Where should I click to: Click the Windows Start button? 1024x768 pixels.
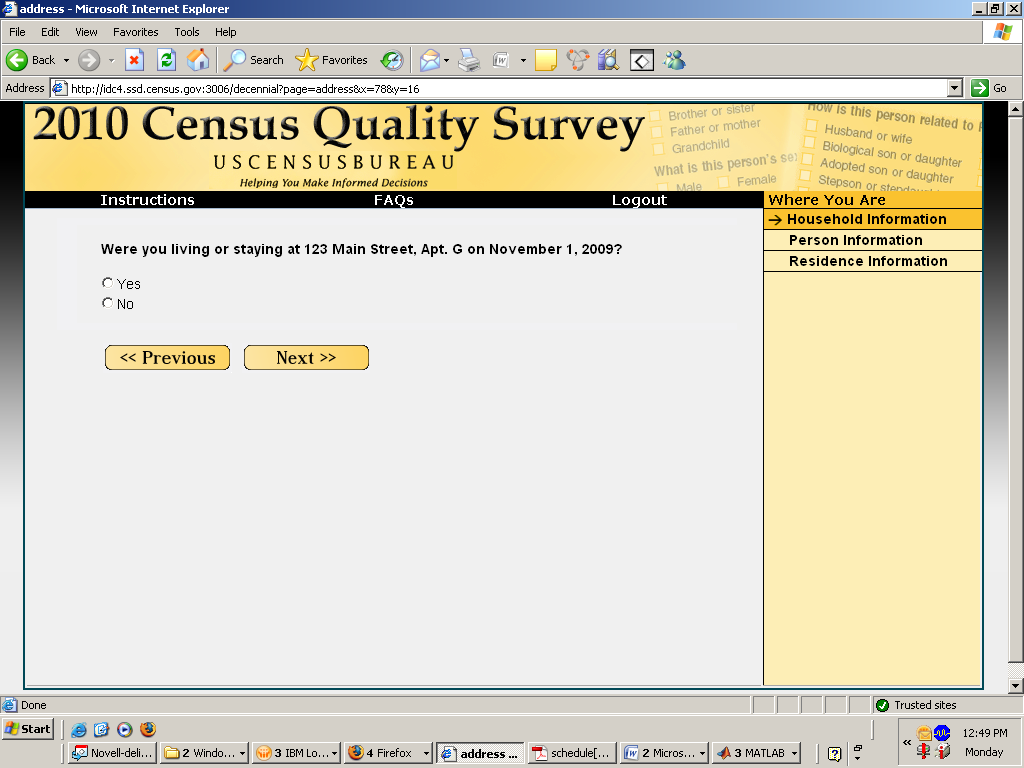[28, 729]
